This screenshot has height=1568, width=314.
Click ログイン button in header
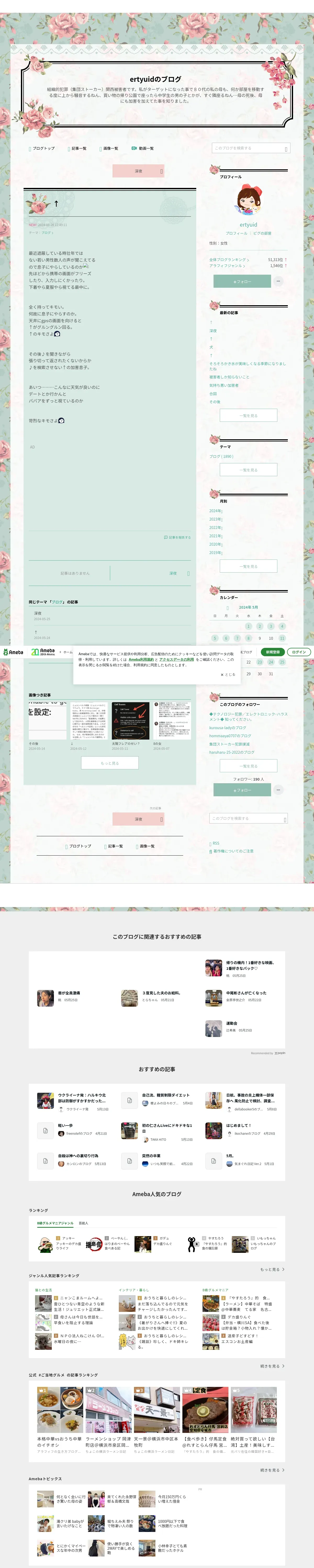(299, 652)
